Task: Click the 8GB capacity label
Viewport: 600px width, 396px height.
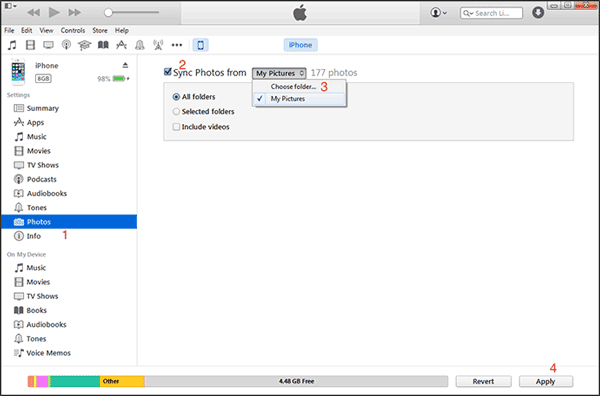Action: click(43, 78)
